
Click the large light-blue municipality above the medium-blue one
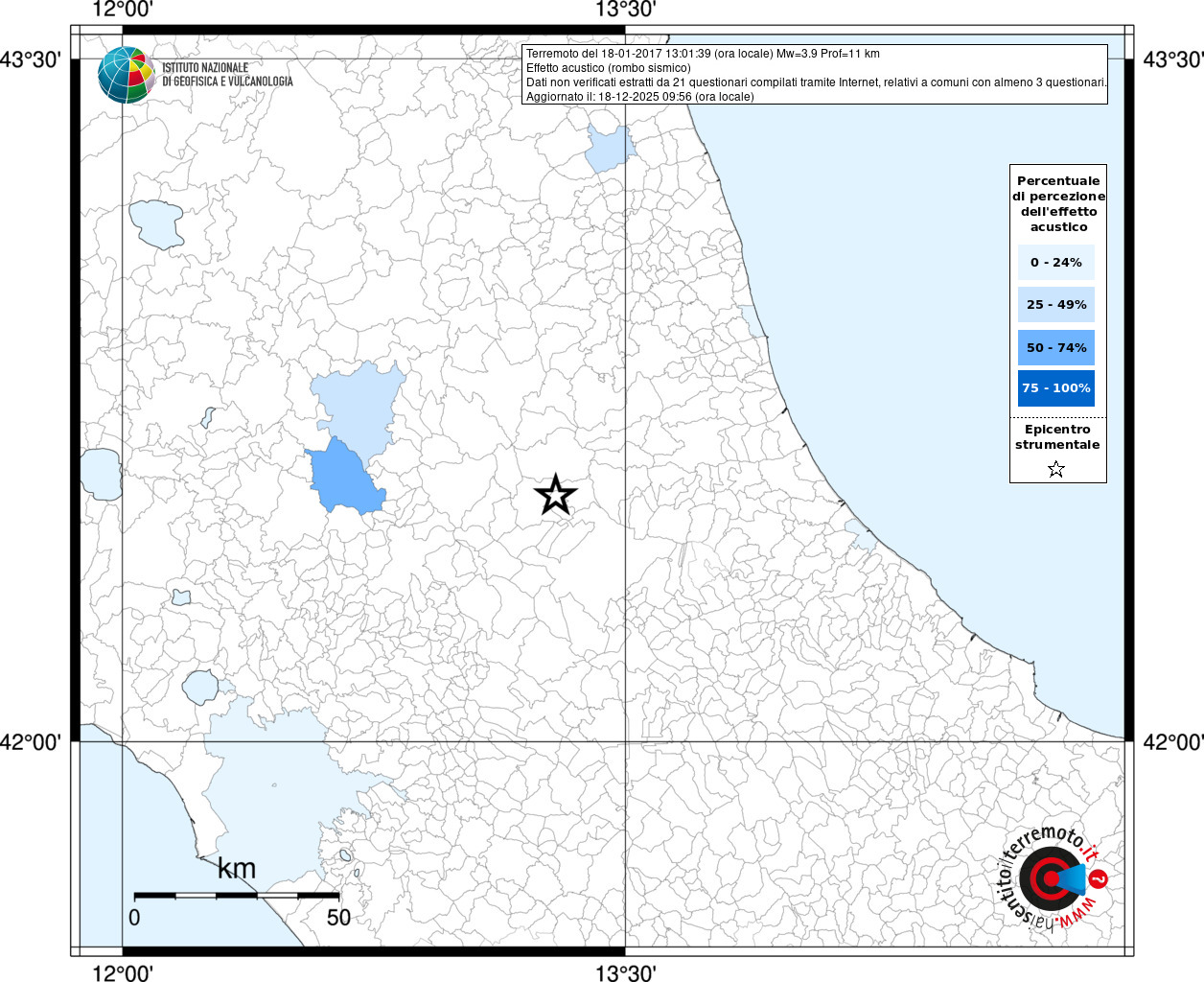358,403
